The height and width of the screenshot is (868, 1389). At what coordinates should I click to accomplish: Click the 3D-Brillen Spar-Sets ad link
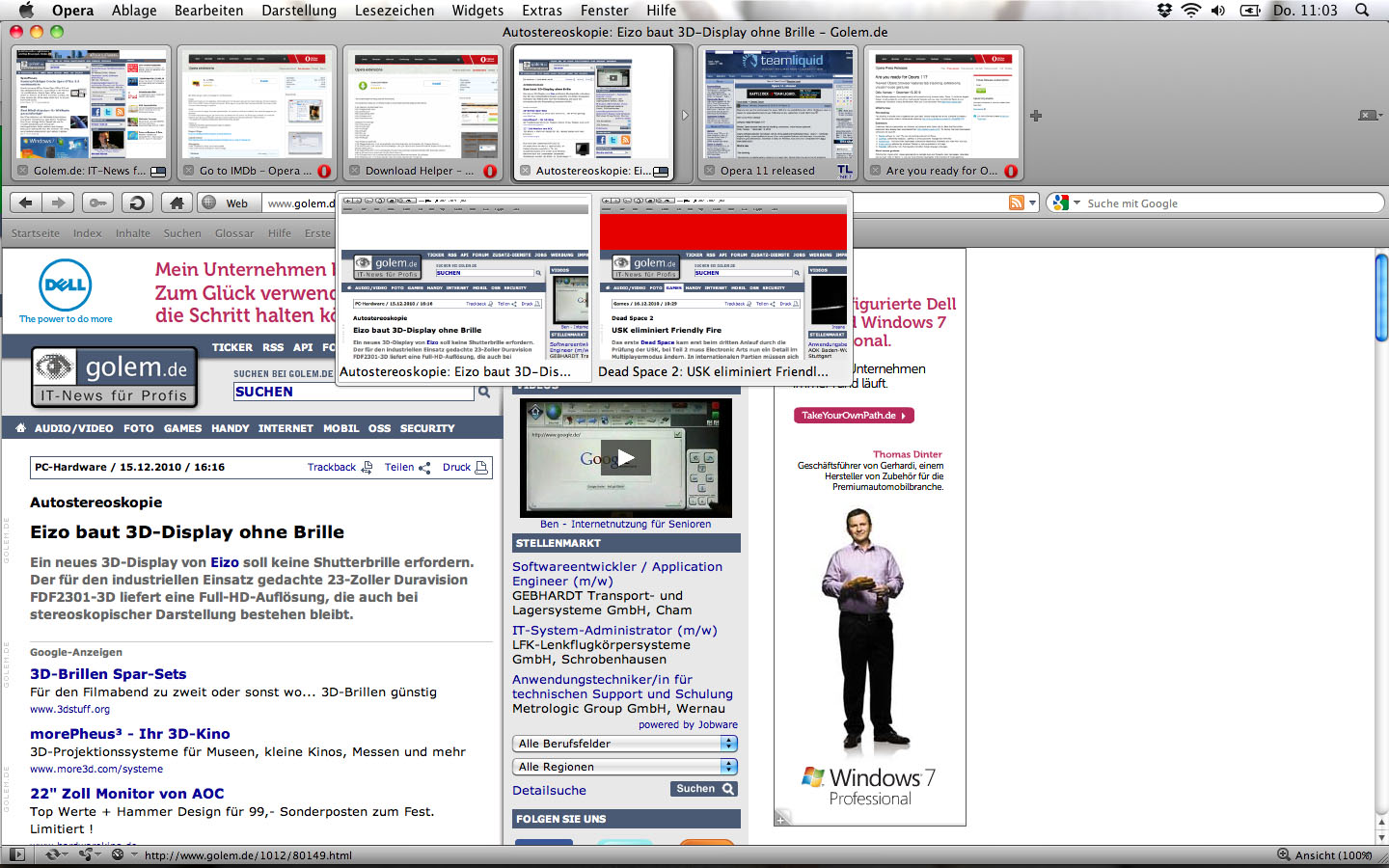108,674
